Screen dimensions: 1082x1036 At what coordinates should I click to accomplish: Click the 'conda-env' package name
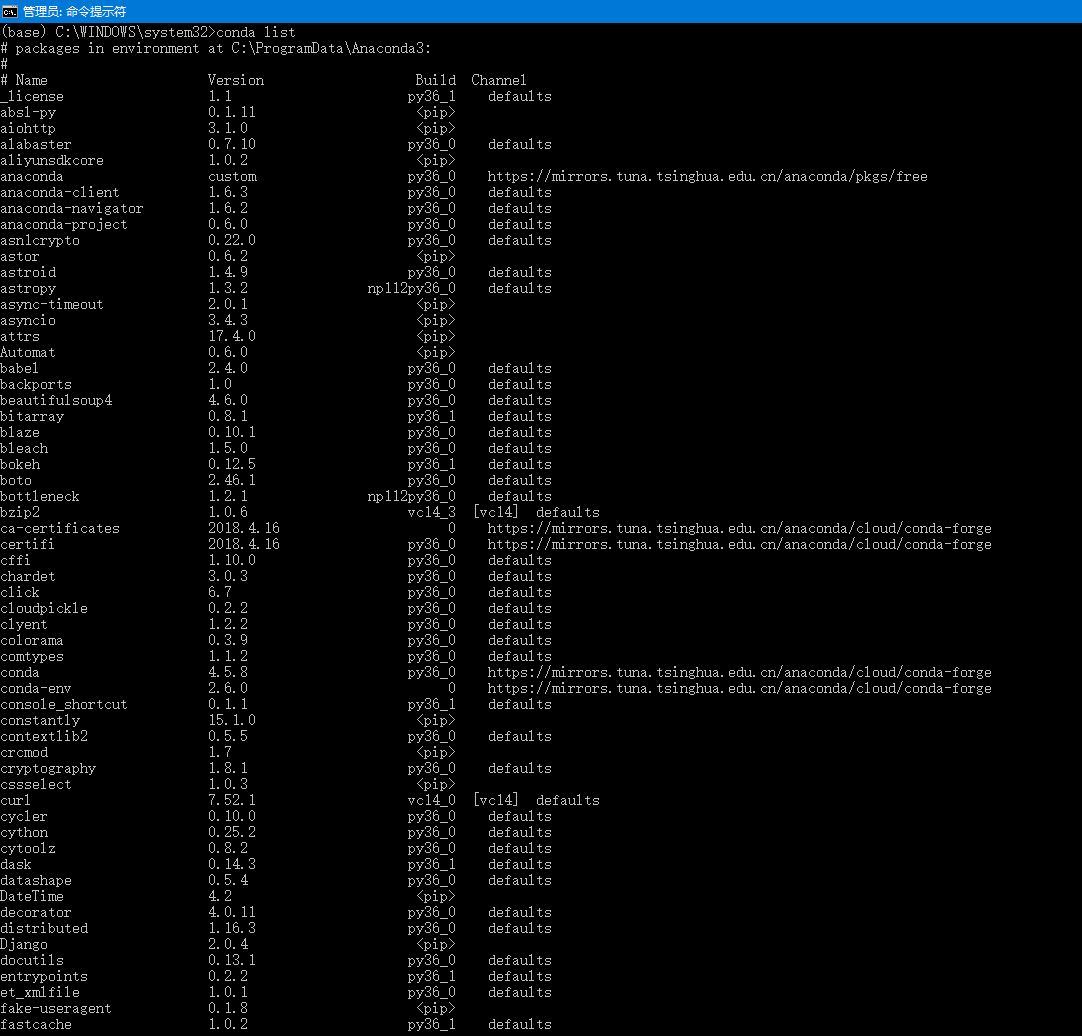pos(36,689)
